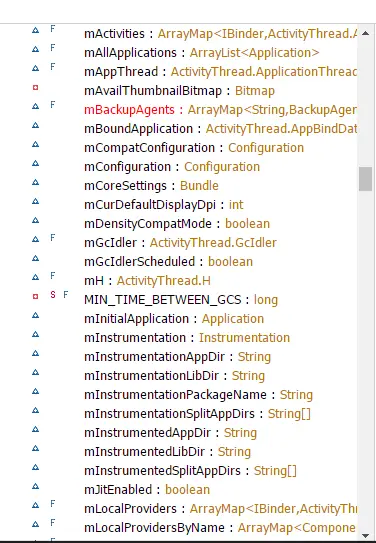376x543 pixels.
Task: Click the field icon beside mBoundApplication
Action: pyautogui.click(x=35, y=125)
